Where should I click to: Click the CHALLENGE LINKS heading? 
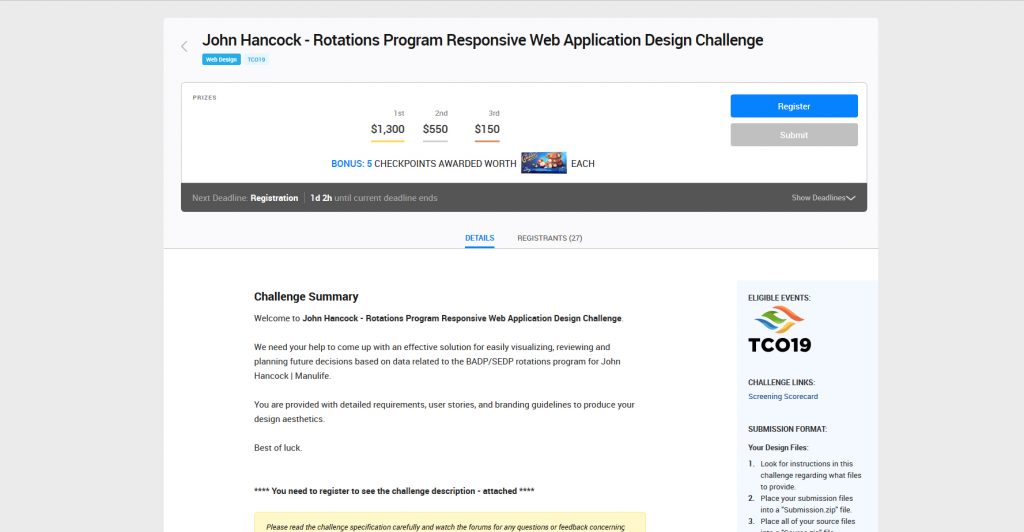(782, 383)
